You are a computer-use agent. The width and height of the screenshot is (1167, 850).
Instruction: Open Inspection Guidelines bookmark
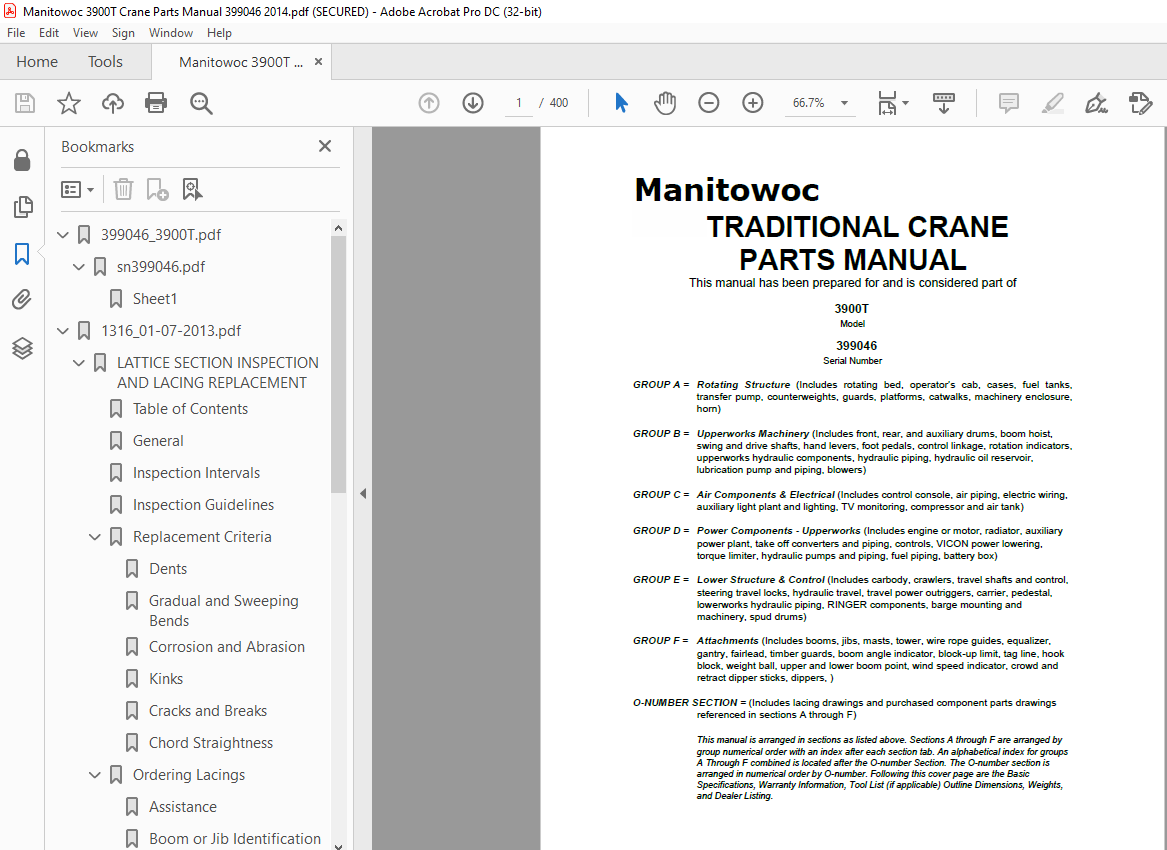point(203,505)
